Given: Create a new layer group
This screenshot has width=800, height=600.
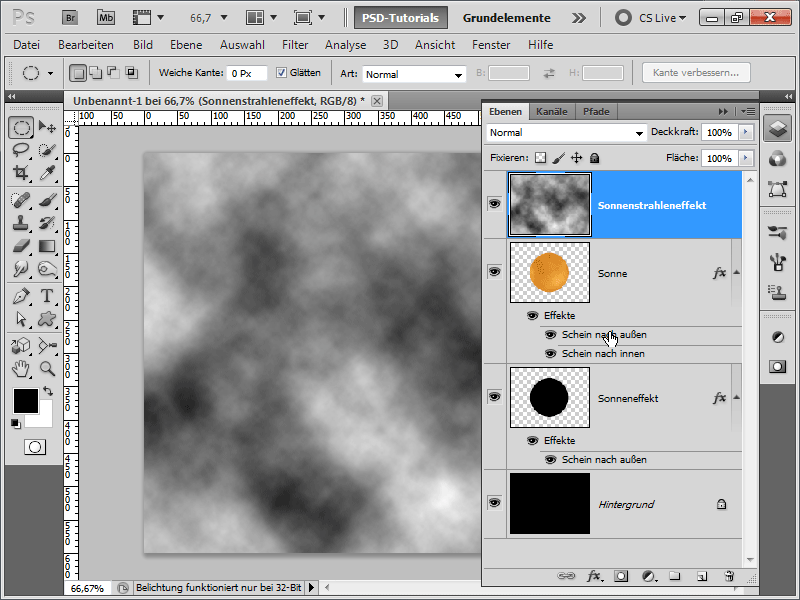Looking at the screenshot, I should [x=675, y=576].
